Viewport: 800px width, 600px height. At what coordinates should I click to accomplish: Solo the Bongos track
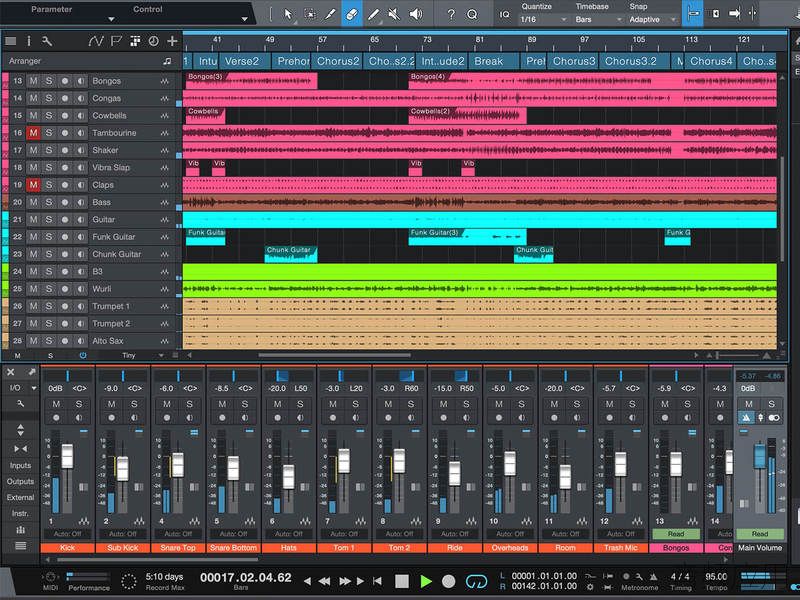point(48,81)
